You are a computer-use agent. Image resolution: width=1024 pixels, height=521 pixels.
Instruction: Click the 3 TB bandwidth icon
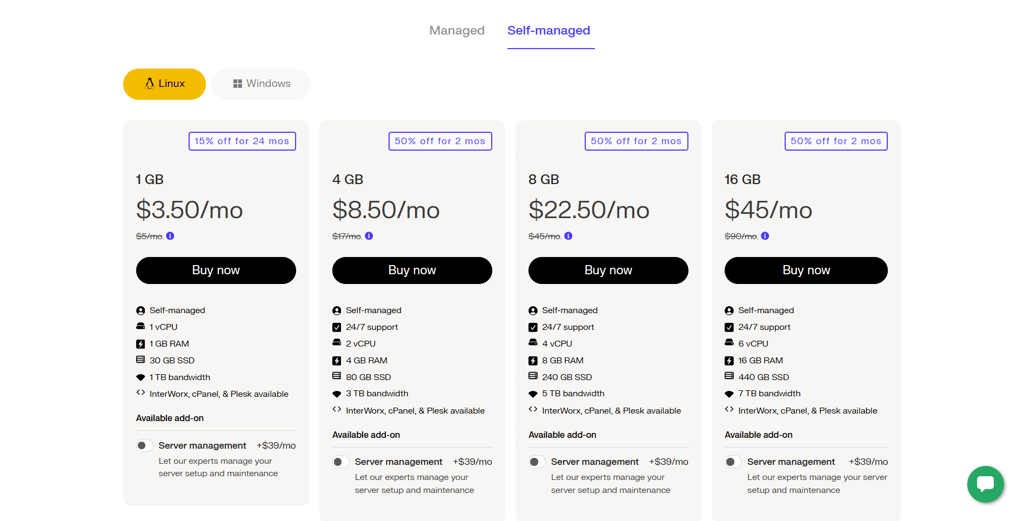[336, 394]
